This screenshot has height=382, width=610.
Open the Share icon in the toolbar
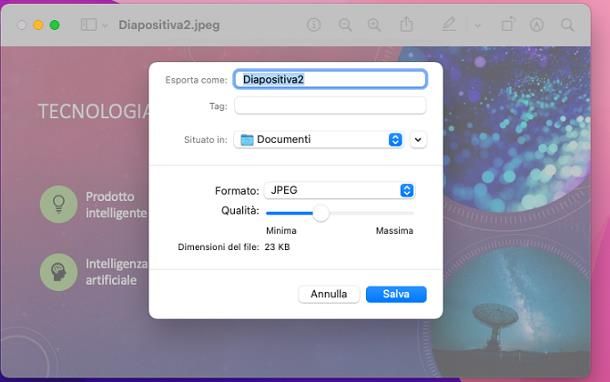407,24
